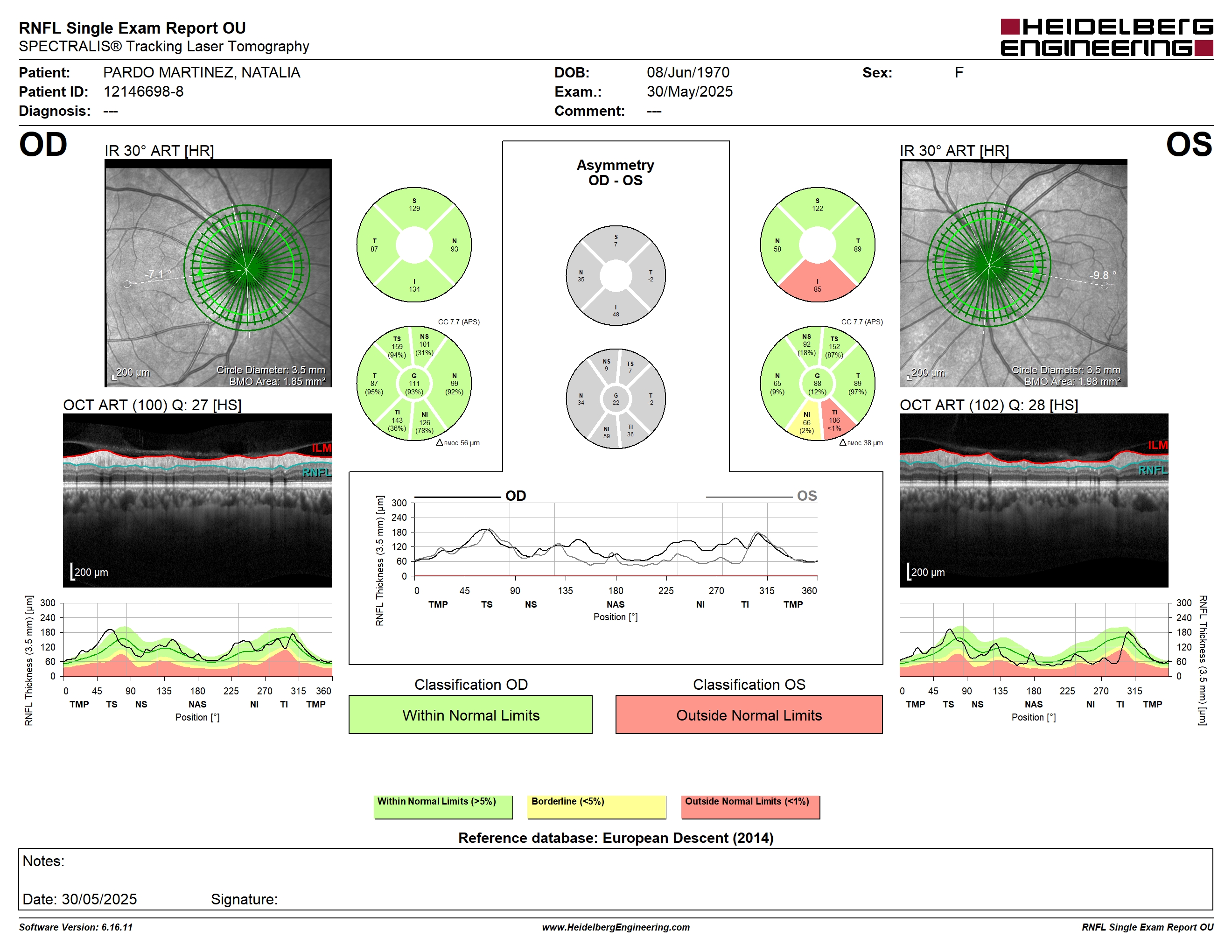Click the asymmetry four-sector I 48 segment

pos(616,311)
